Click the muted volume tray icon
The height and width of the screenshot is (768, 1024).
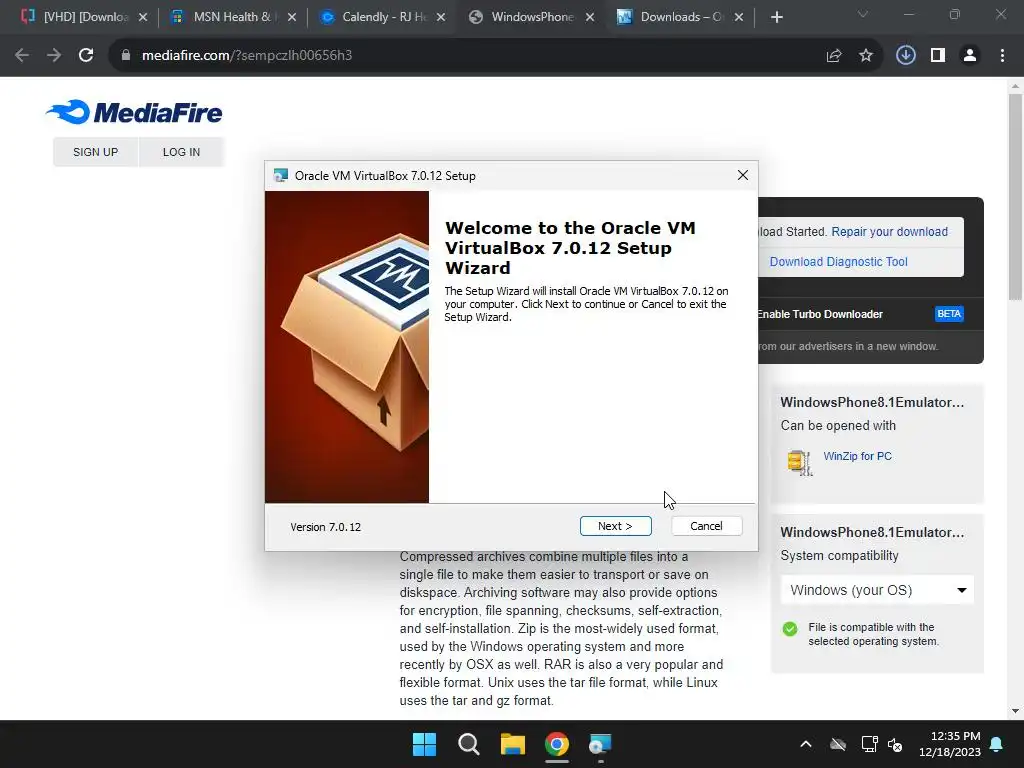(x=895, y=744)
